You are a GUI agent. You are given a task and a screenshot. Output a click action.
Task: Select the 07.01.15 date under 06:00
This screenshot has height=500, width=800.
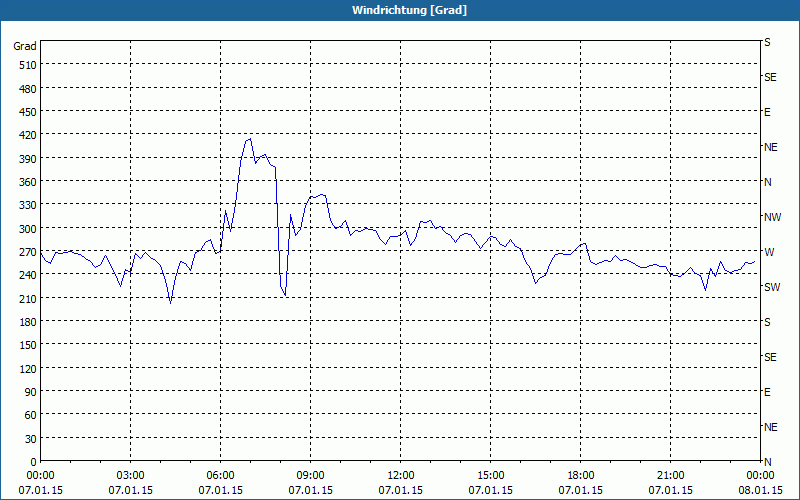[x=220, y=490]
